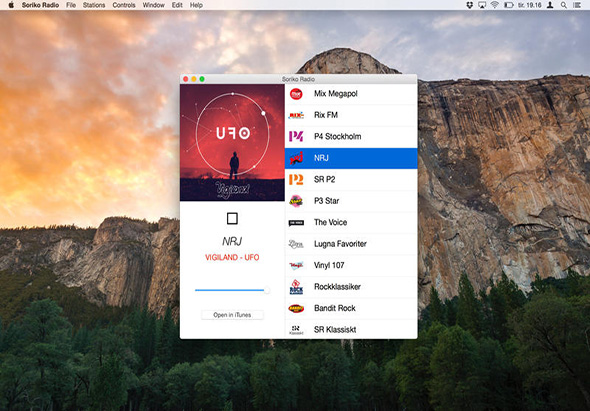This screenshot has height=411, width=590.
Task: Click the volume slider knob
Action: (267, 290)
